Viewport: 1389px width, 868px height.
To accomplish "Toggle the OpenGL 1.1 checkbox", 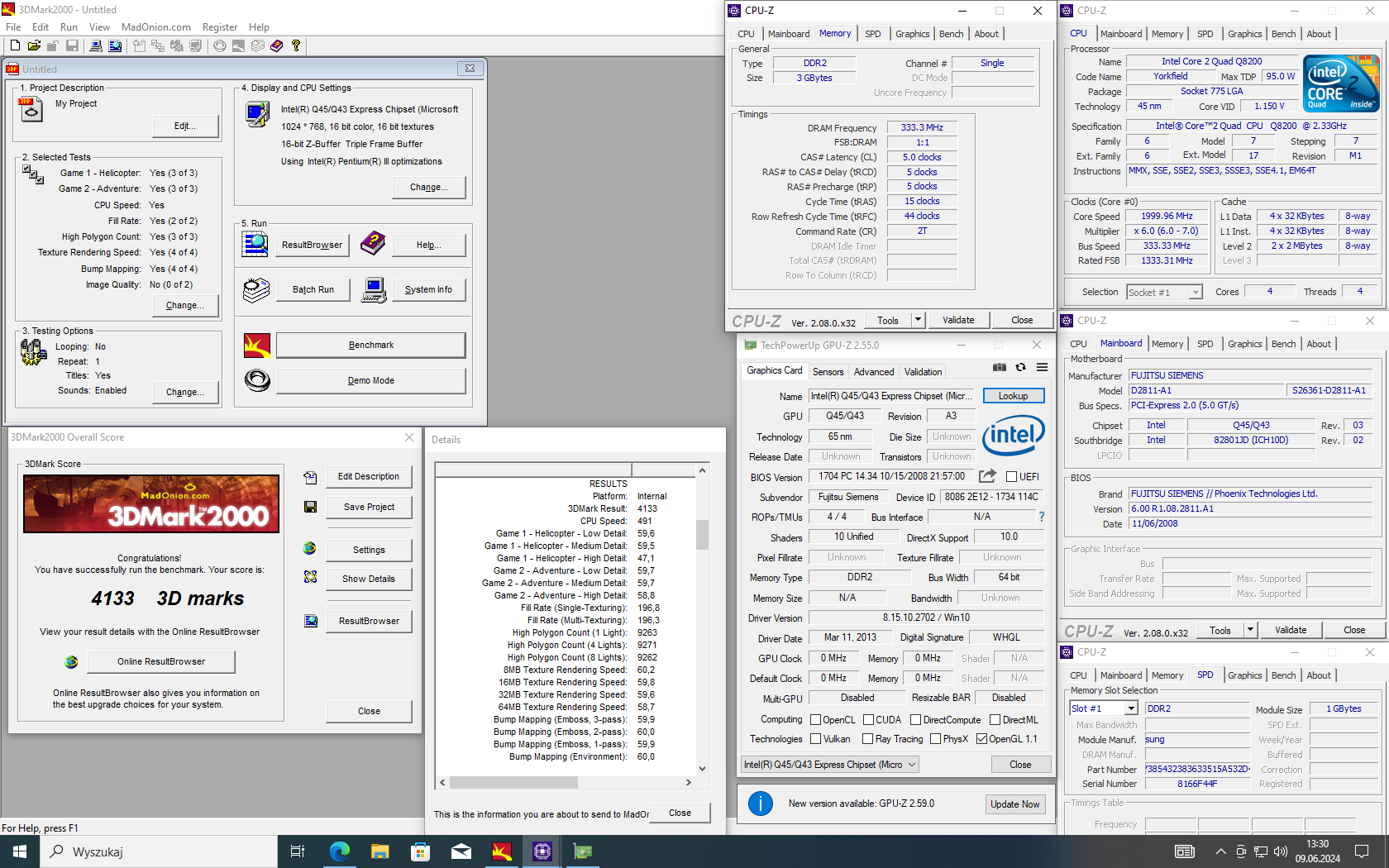I will 982,739.
